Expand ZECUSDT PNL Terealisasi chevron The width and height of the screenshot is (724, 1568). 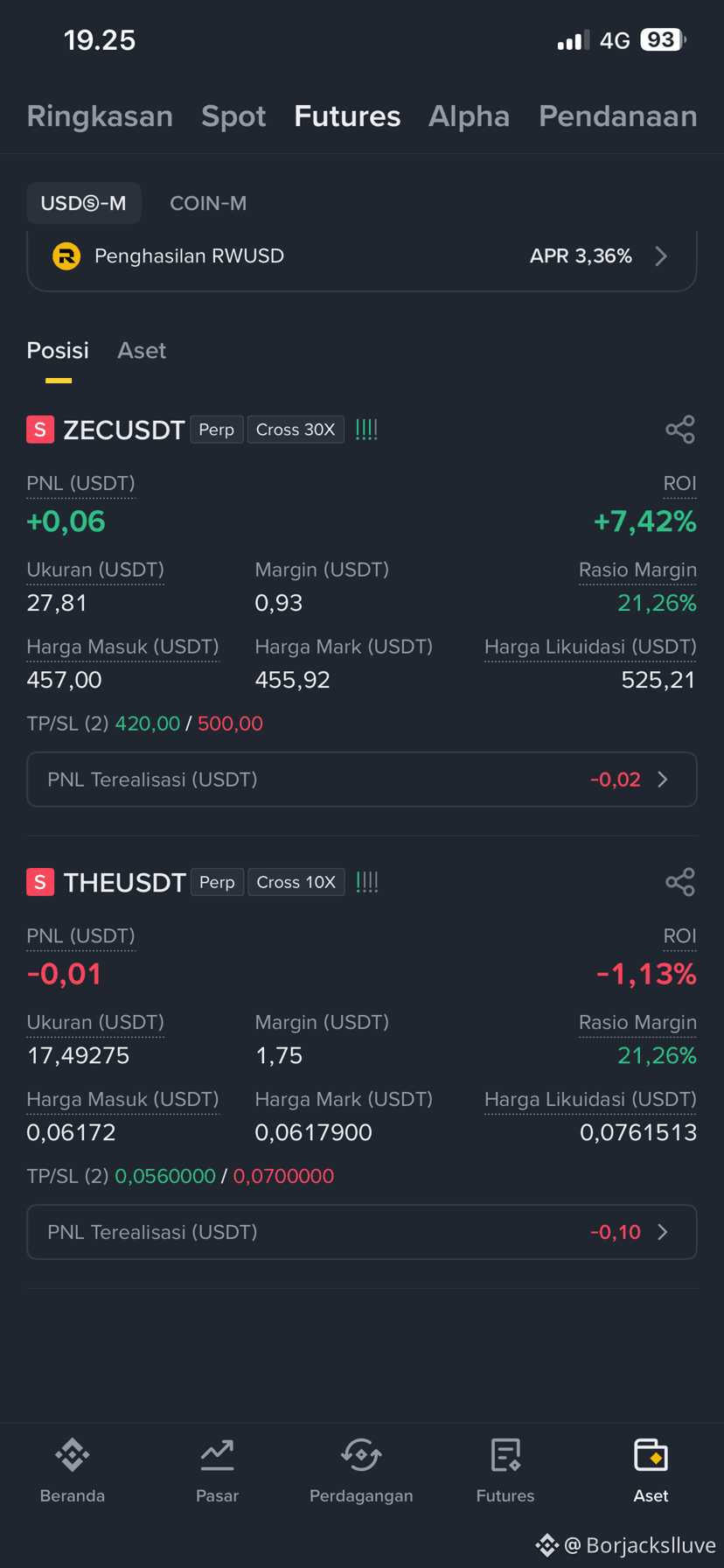coord(663,780)
